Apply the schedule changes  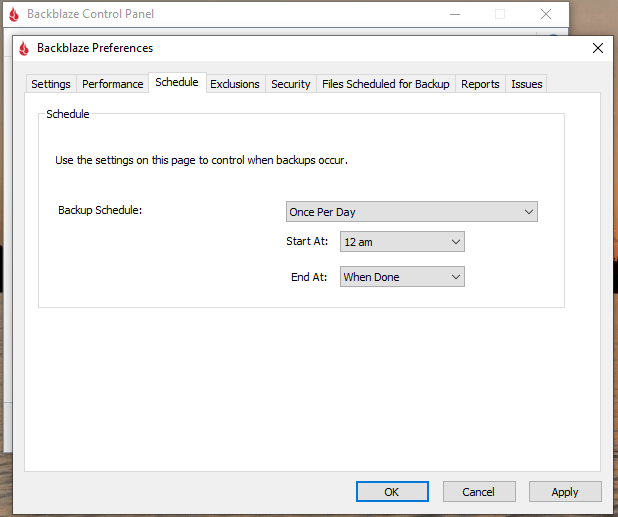565,491
